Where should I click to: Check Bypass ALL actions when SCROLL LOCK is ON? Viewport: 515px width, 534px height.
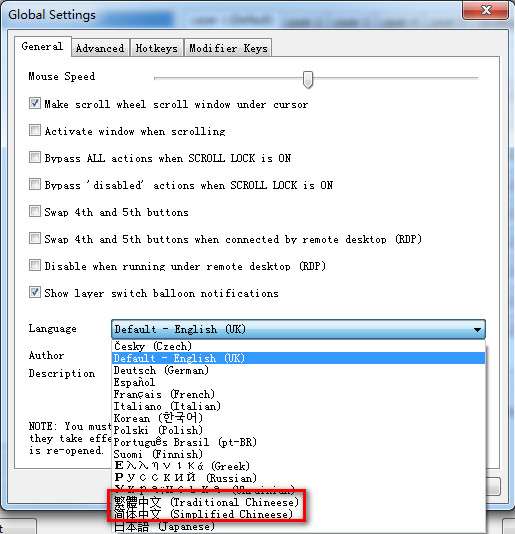coord(35,157)
